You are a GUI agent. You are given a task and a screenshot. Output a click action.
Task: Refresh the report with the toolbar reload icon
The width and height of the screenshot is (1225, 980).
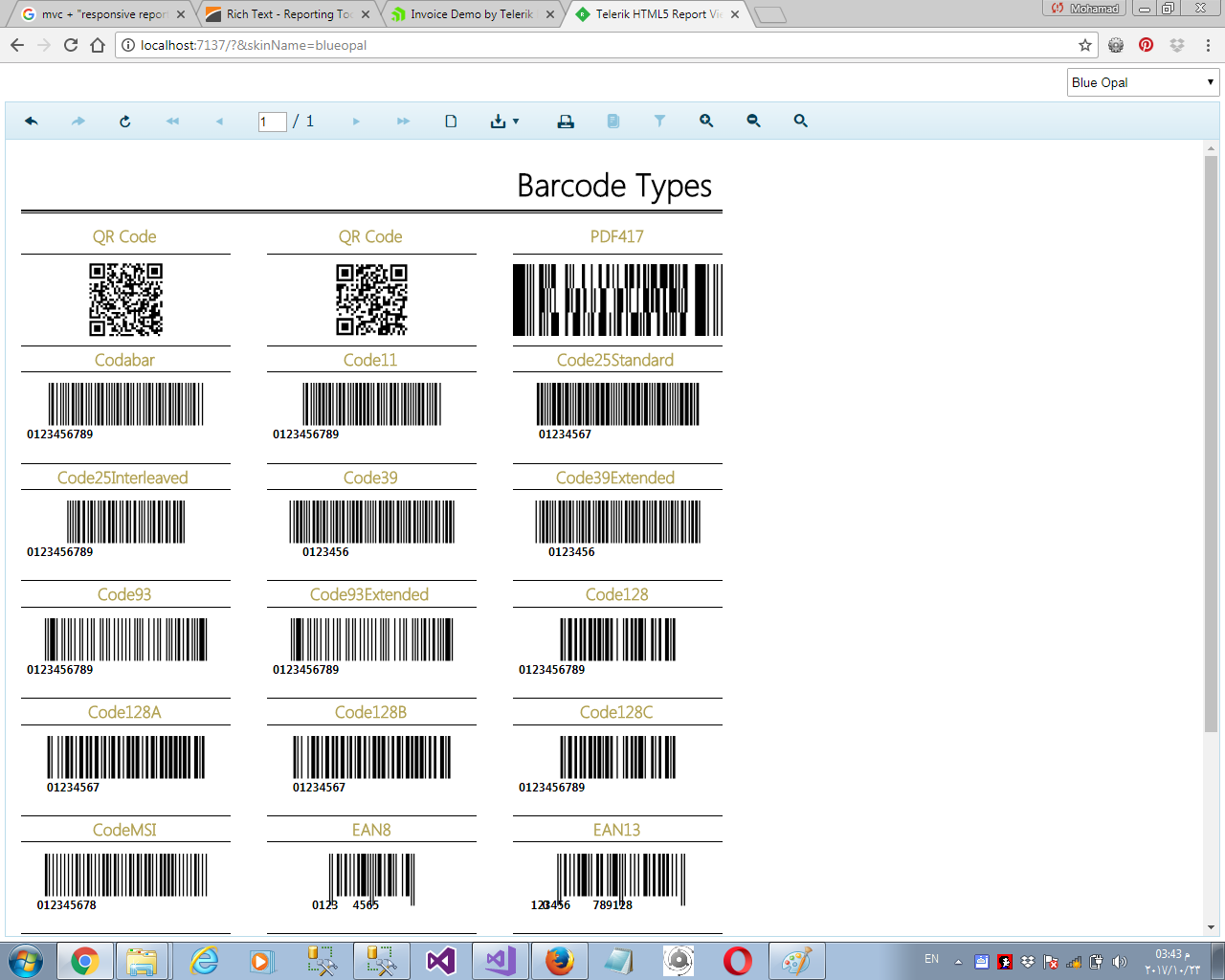[x=125, y=122]
